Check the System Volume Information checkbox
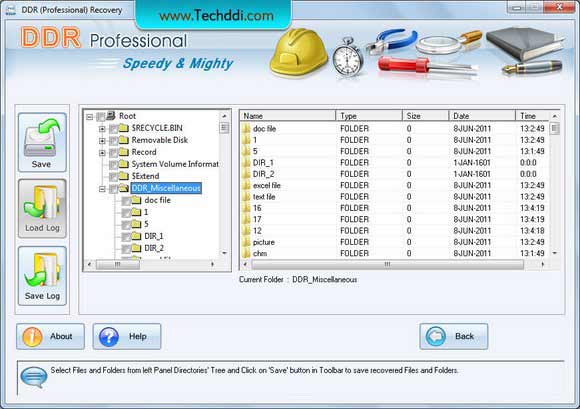580x409 pixels. [x=114, y=165]
